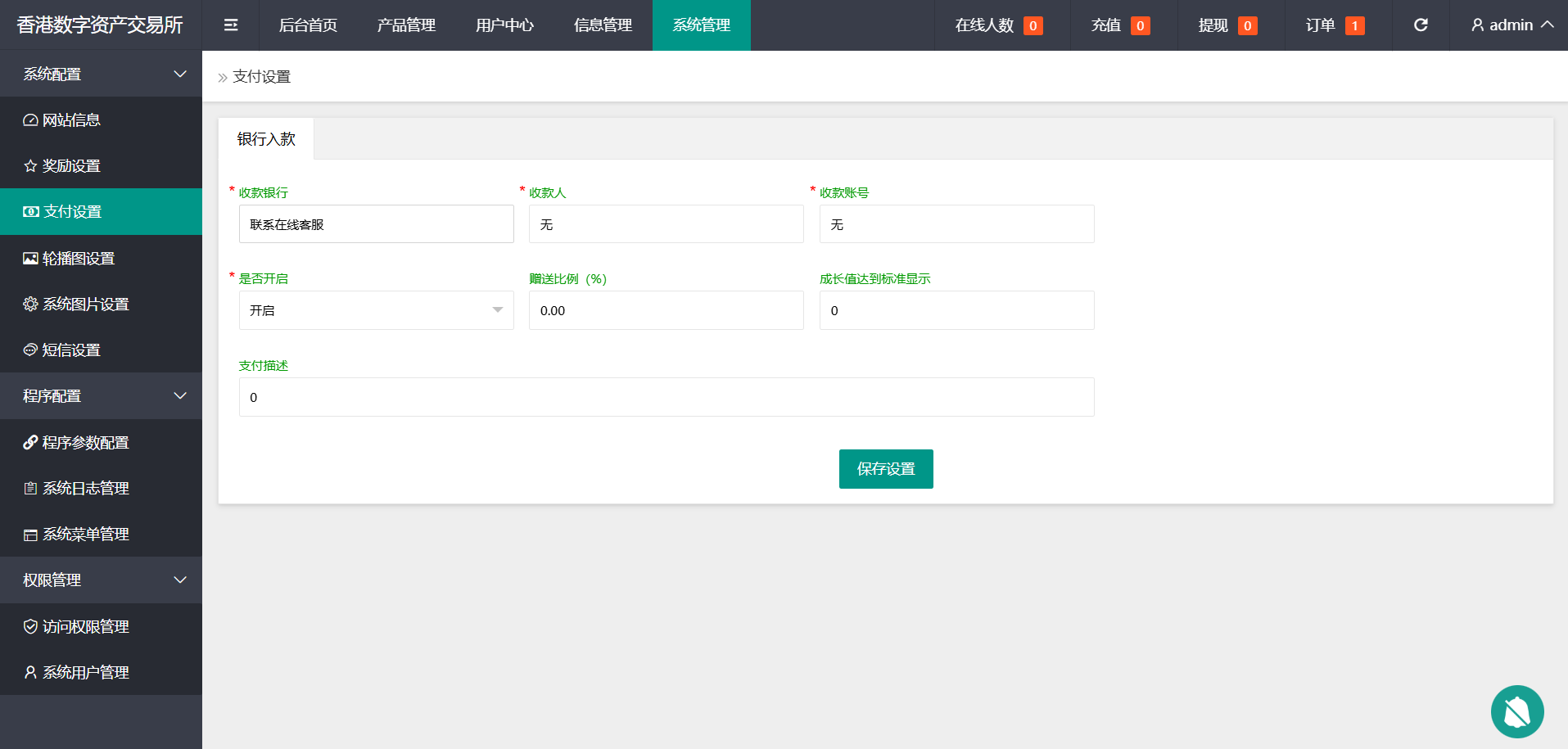Open the 后台首页 top menu

pos(308,25)
